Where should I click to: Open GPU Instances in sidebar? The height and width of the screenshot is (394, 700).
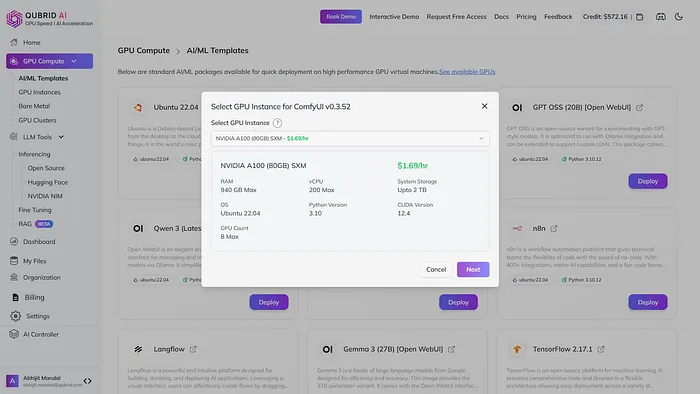click(39, 92)
